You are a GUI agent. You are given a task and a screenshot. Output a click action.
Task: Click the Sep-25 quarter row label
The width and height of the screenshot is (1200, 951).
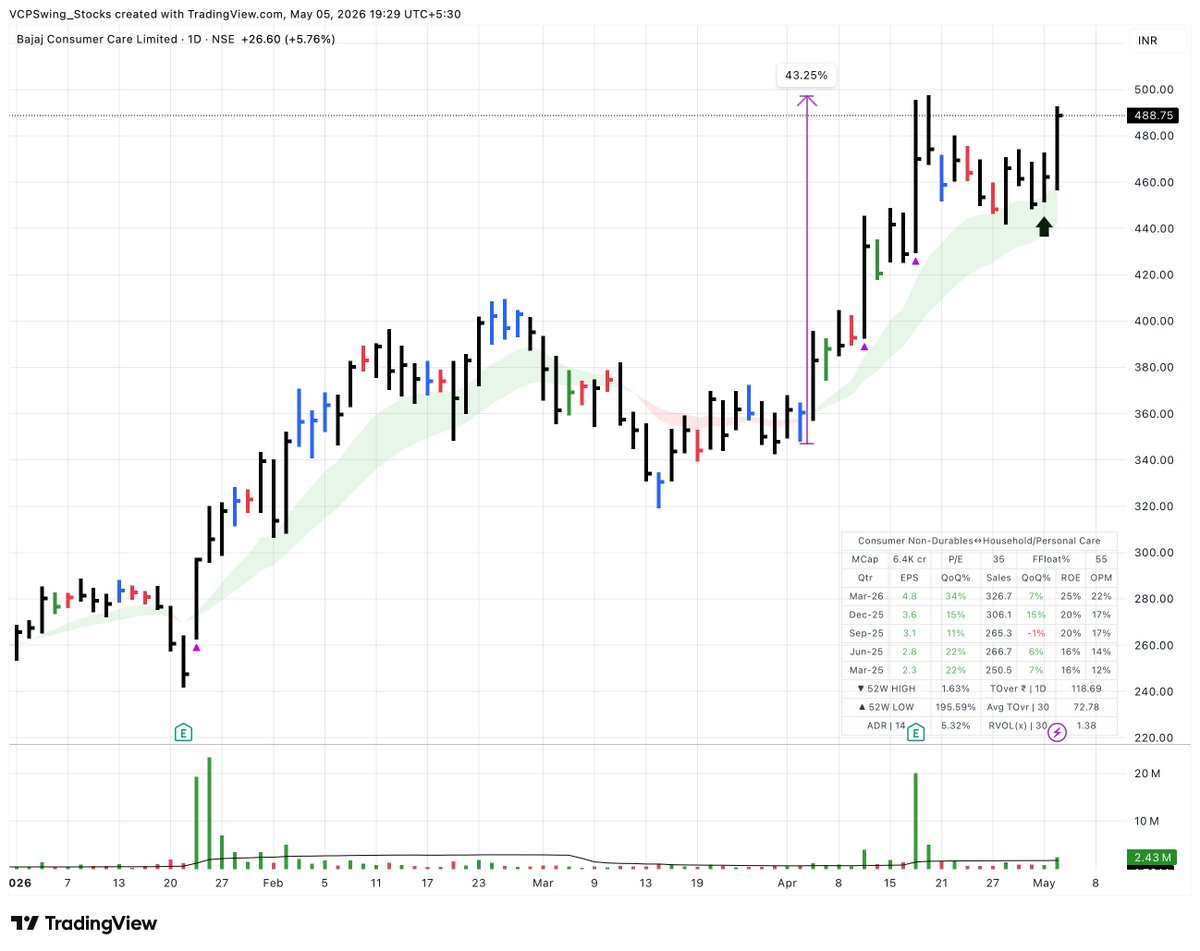click(864, 633)
